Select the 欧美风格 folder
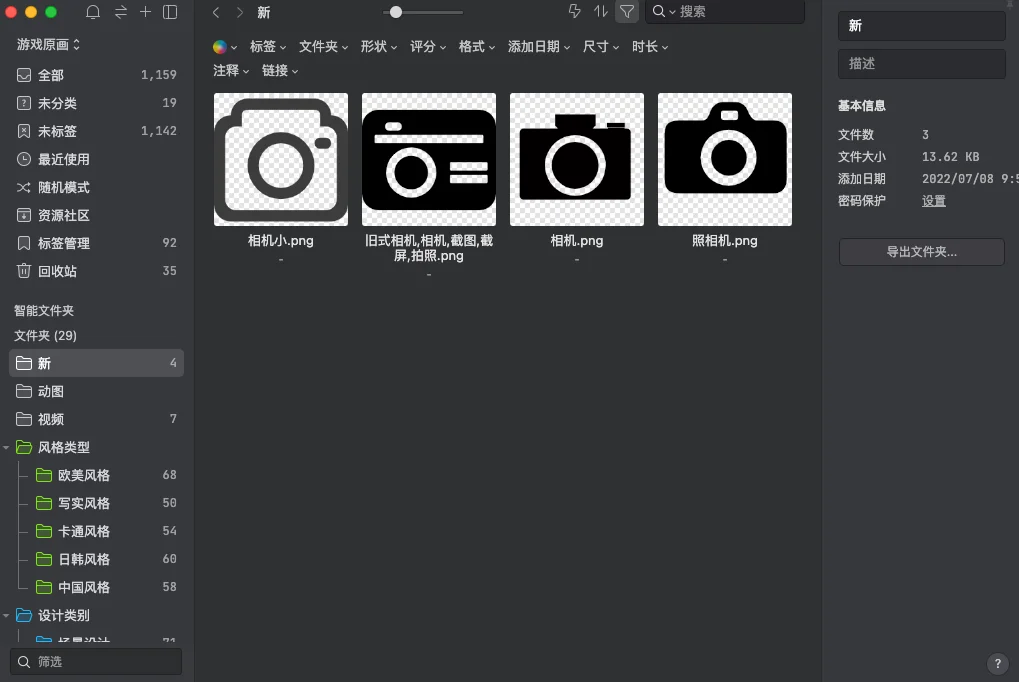This screenshot has width=1019, height=682. tap(83, 475)
